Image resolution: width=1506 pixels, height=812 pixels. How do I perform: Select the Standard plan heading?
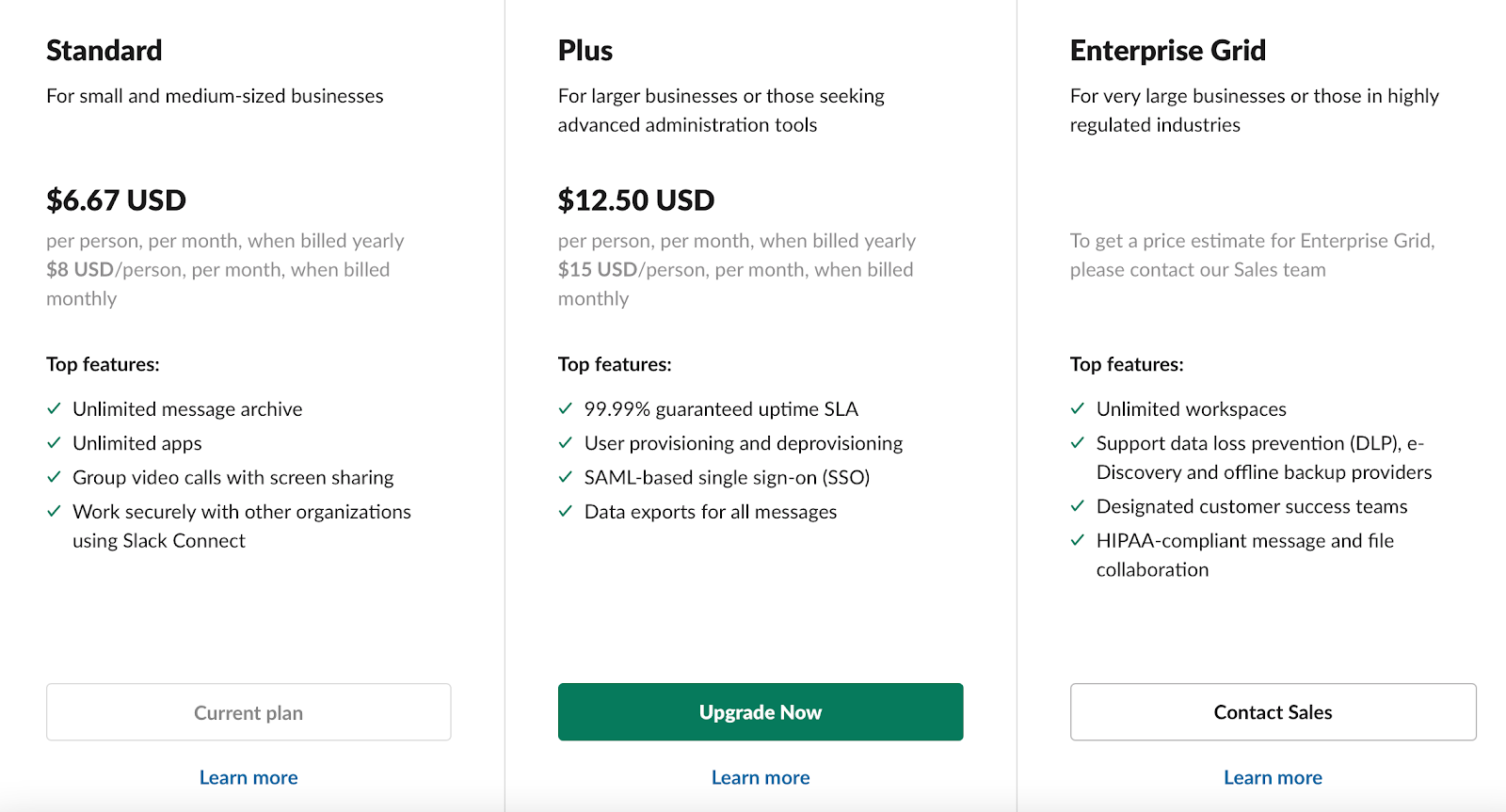[104, 50]
